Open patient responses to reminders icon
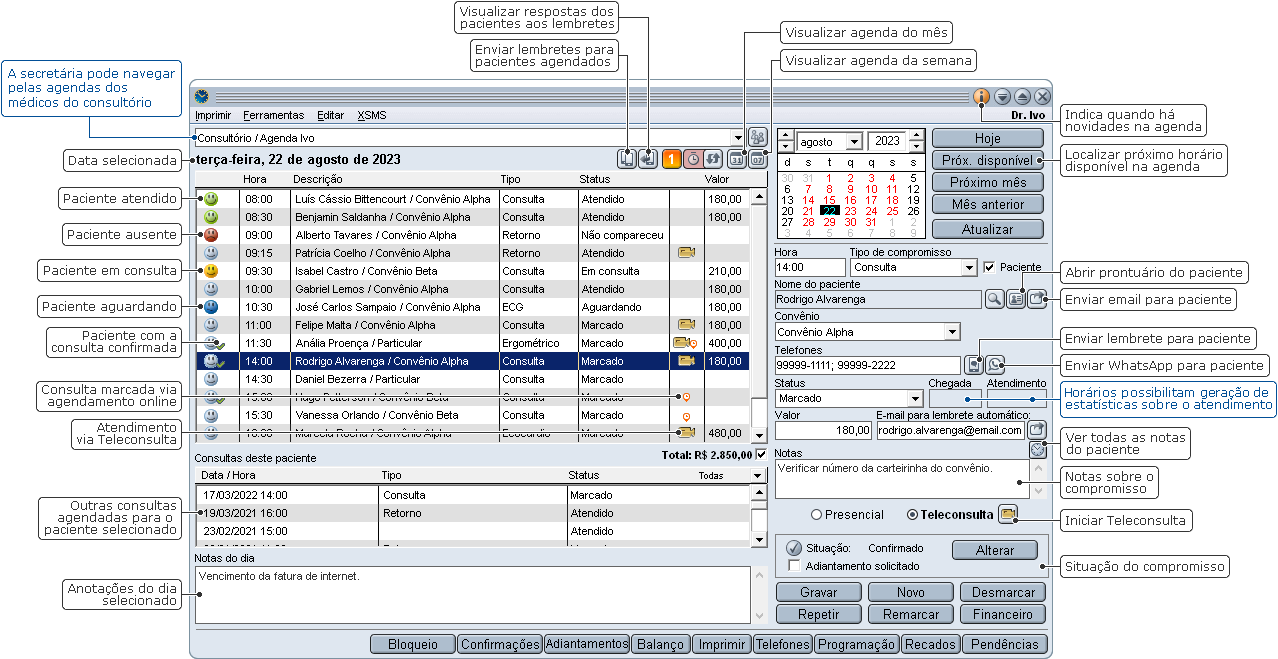Viewport: 1278px width, 659px height. coord(648,159)
